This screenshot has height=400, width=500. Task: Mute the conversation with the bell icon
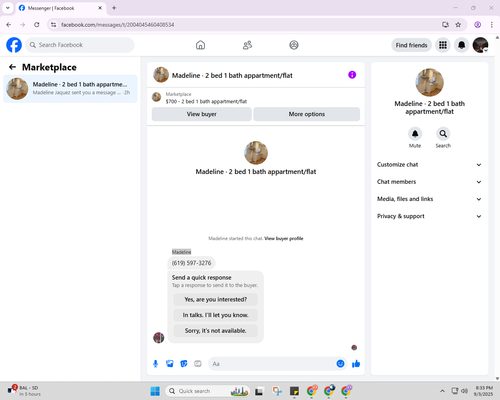point(415,134)
